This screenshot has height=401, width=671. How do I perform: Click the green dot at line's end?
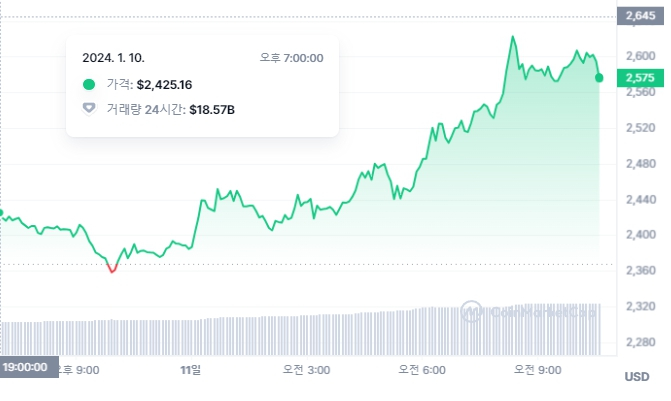point(599,77)
